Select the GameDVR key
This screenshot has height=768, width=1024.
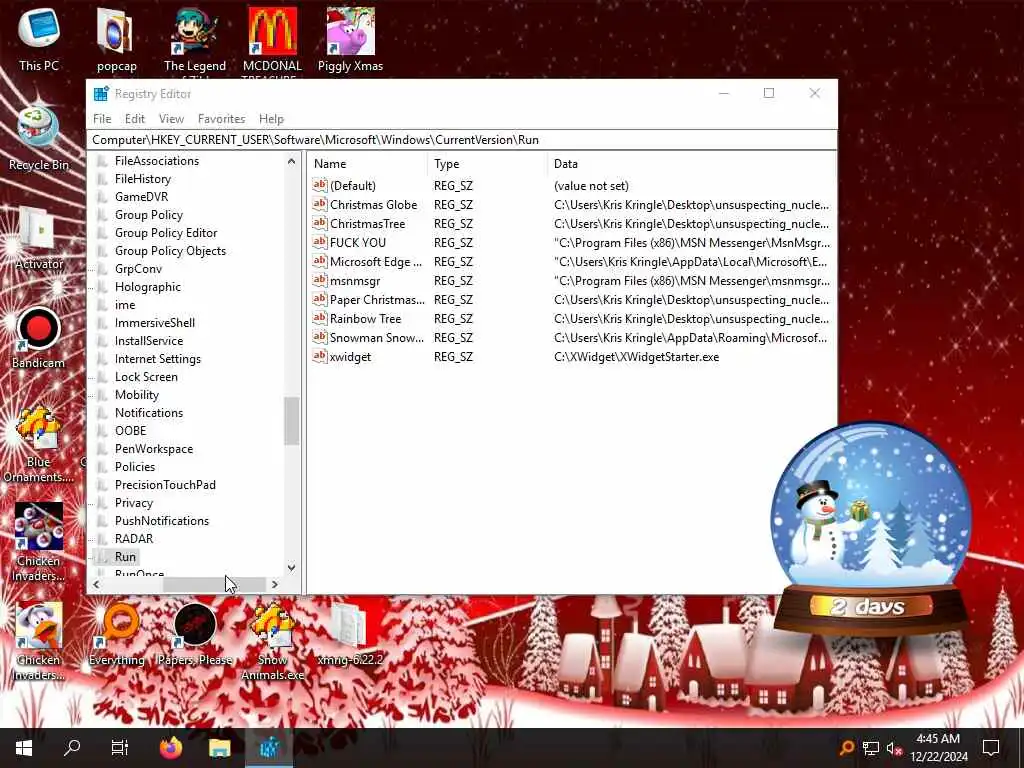click(141, 197)
